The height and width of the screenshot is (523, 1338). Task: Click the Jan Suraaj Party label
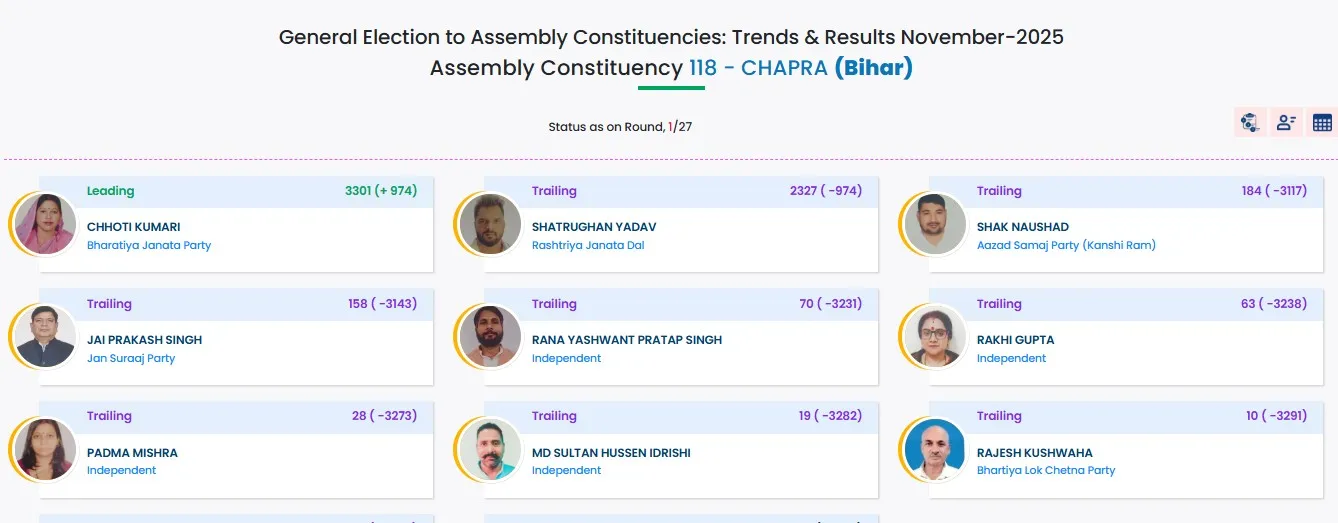(131, 358)
